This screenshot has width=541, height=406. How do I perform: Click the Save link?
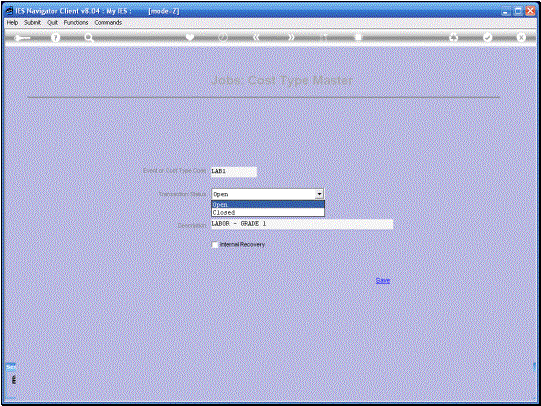[383, 280]
